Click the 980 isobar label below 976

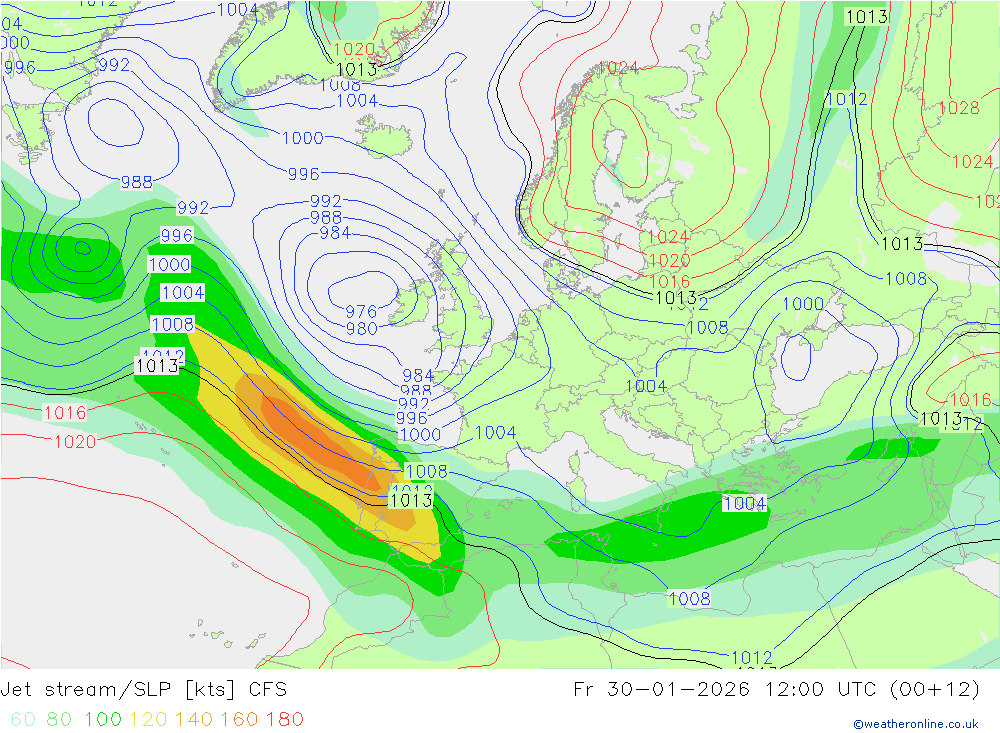click(x=361, y=329)
